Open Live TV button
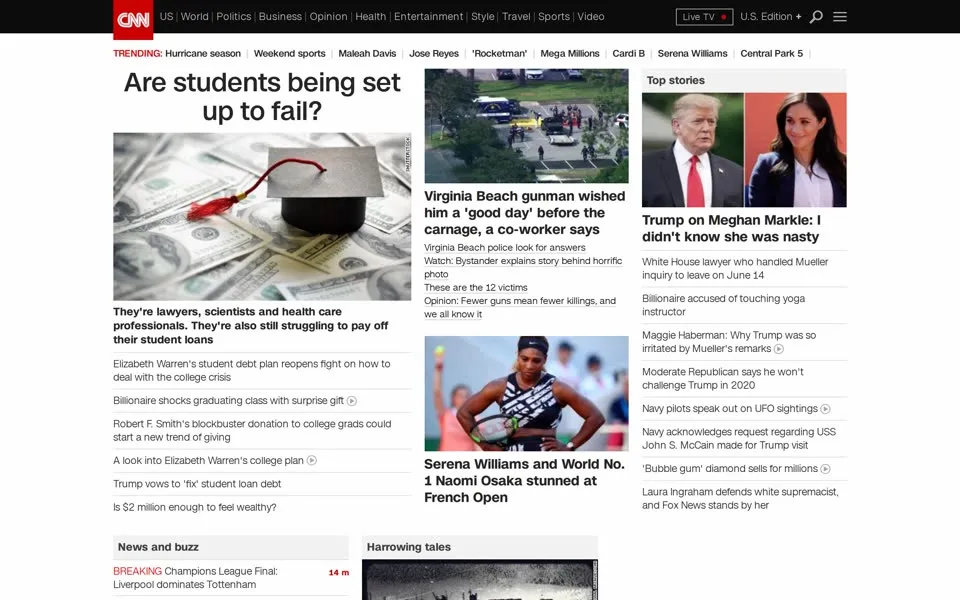The image size is (960, 600). pyautogui.click(x=704, y=17)
